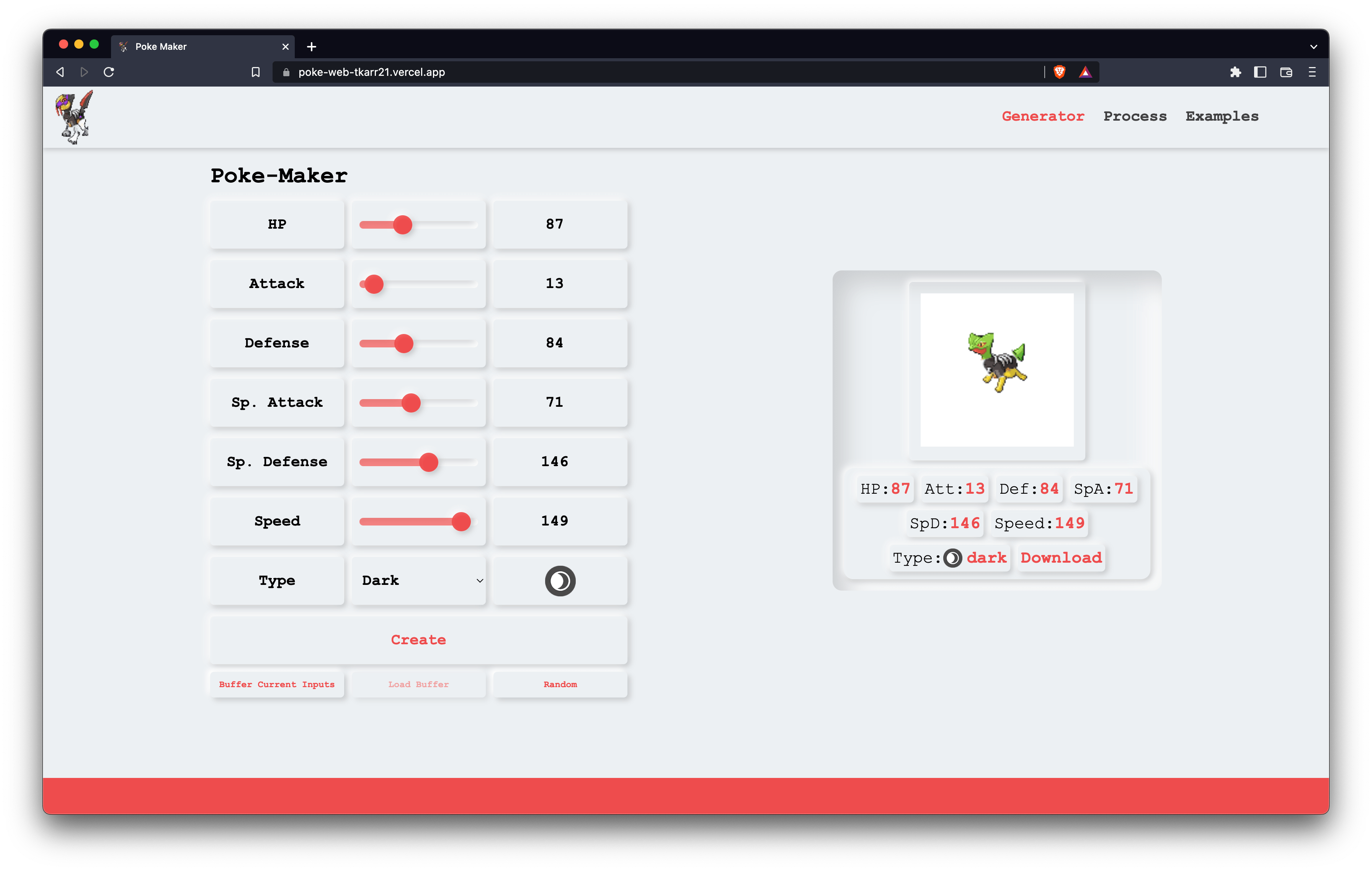
Task: Click the SpD:146 stat chip
Action: (x=945, y=523)
